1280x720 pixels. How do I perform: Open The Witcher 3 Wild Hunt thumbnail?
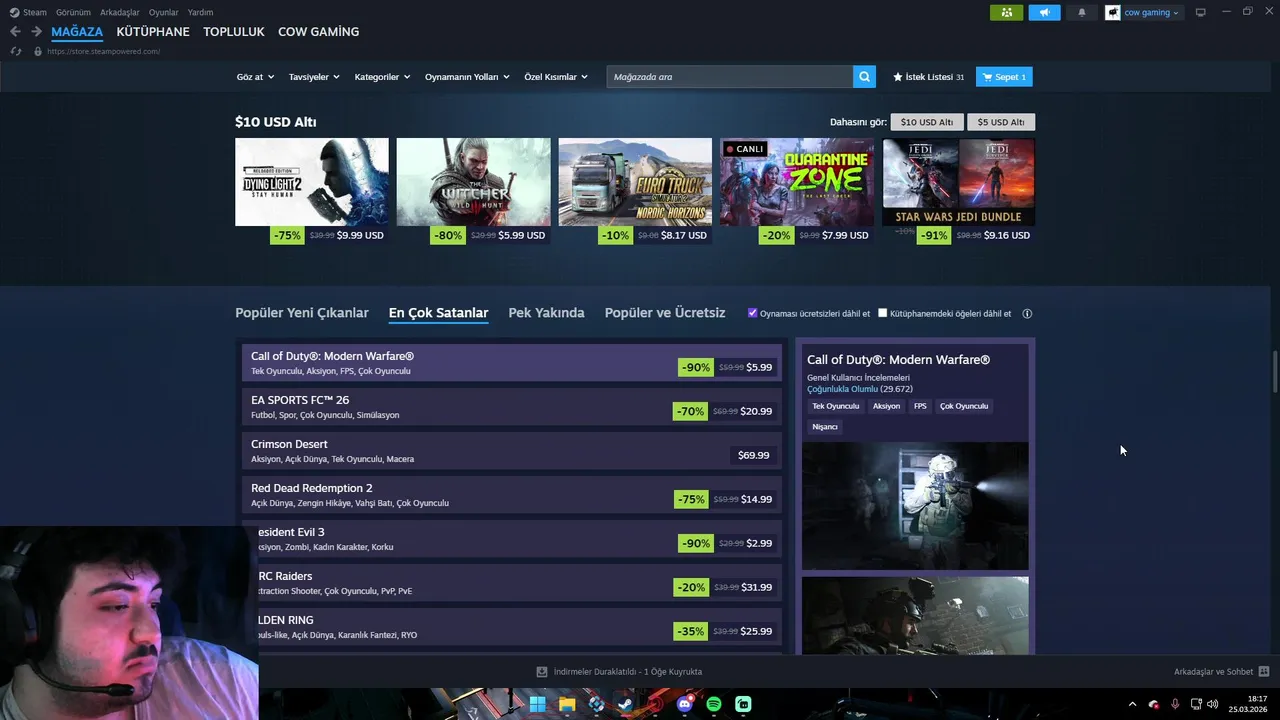[x=473, y=182]
